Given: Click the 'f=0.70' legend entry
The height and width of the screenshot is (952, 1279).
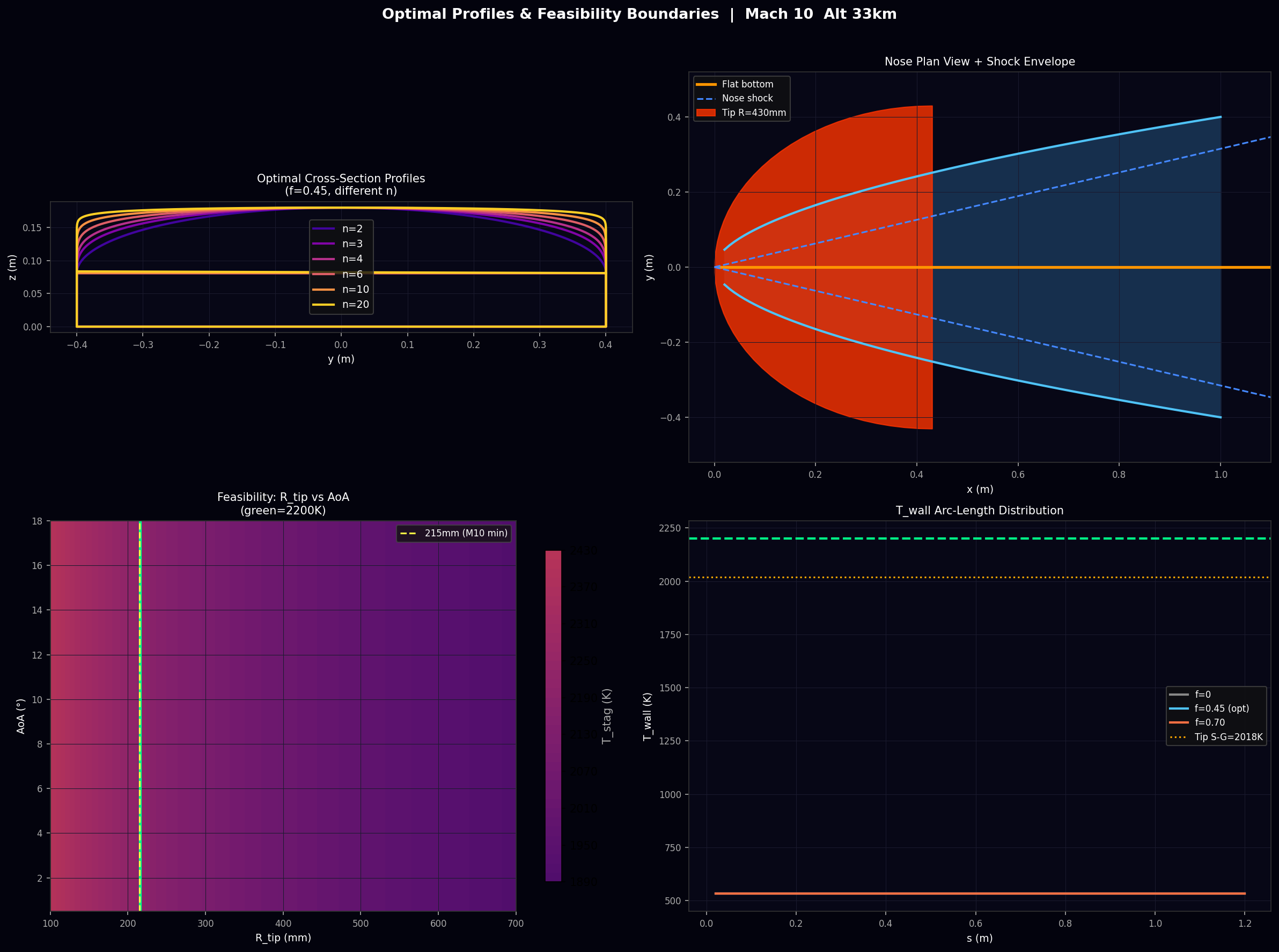Looking at the screenshot, I should [1198, 722].
